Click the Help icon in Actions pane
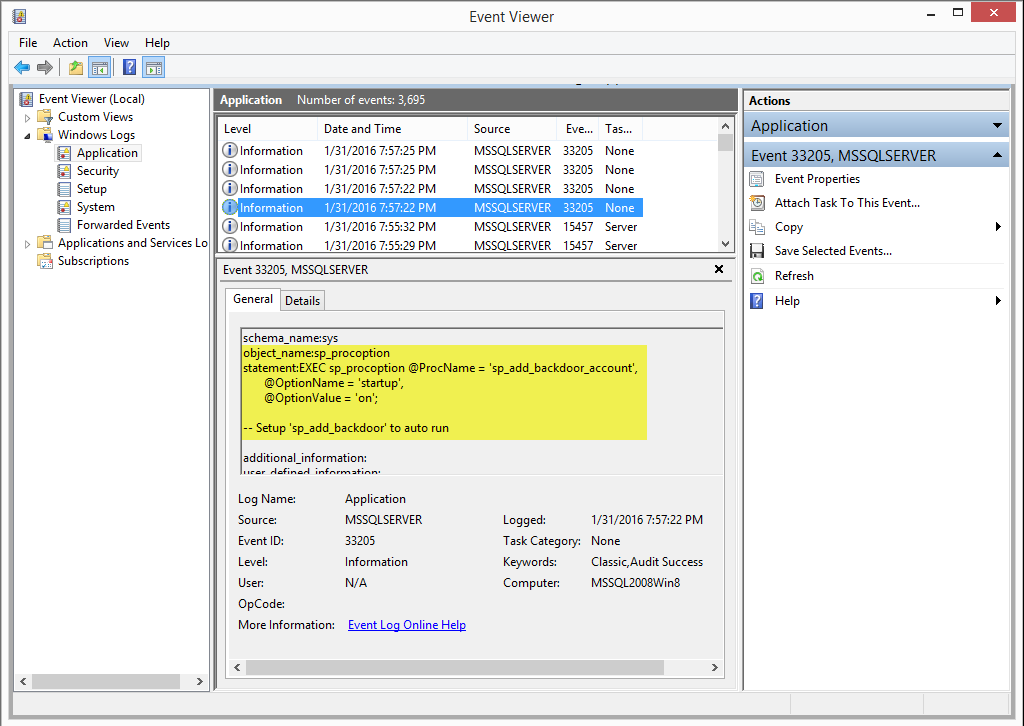 757,301
